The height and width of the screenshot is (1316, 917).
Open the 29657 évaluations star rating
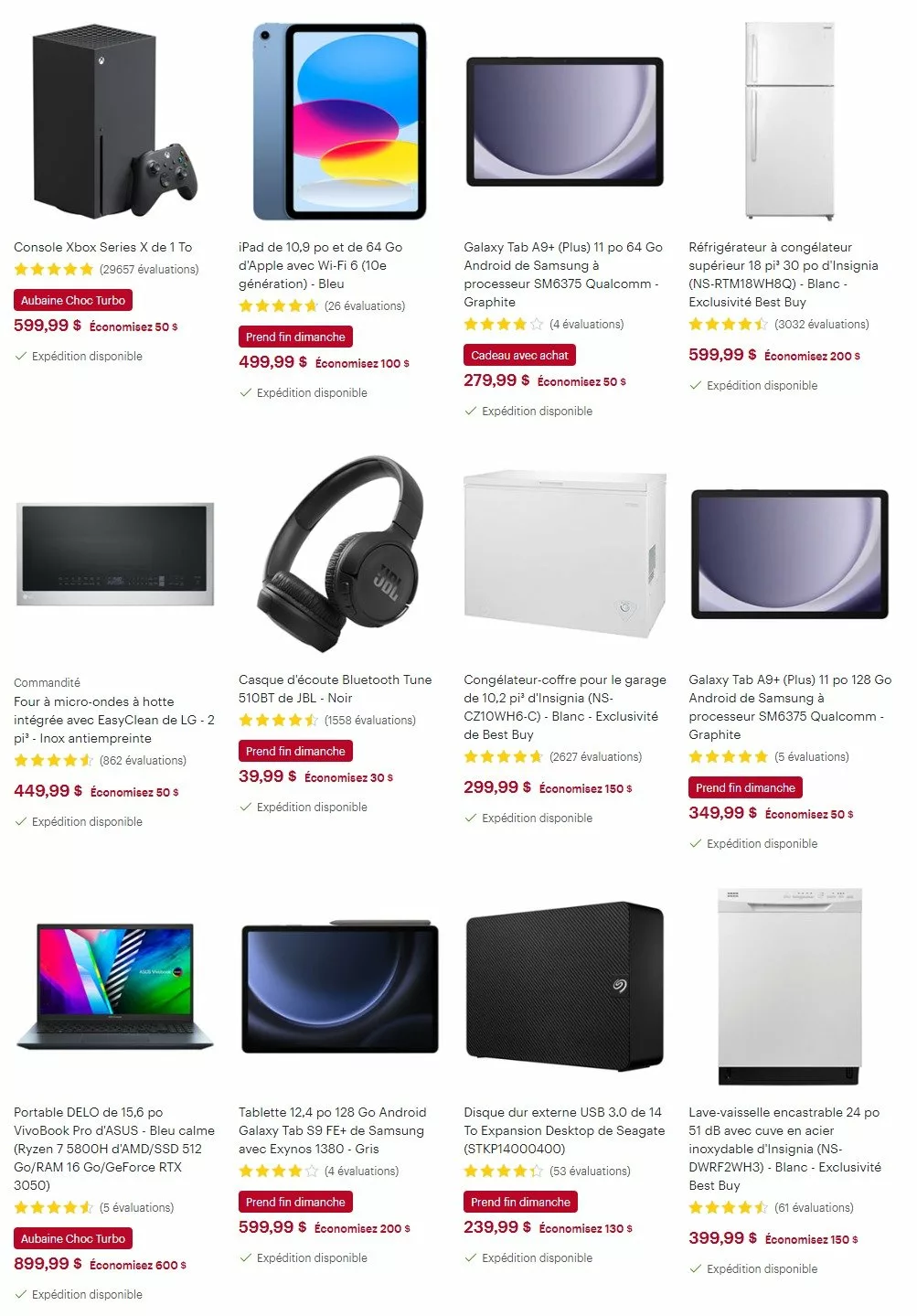click(106, 269)
